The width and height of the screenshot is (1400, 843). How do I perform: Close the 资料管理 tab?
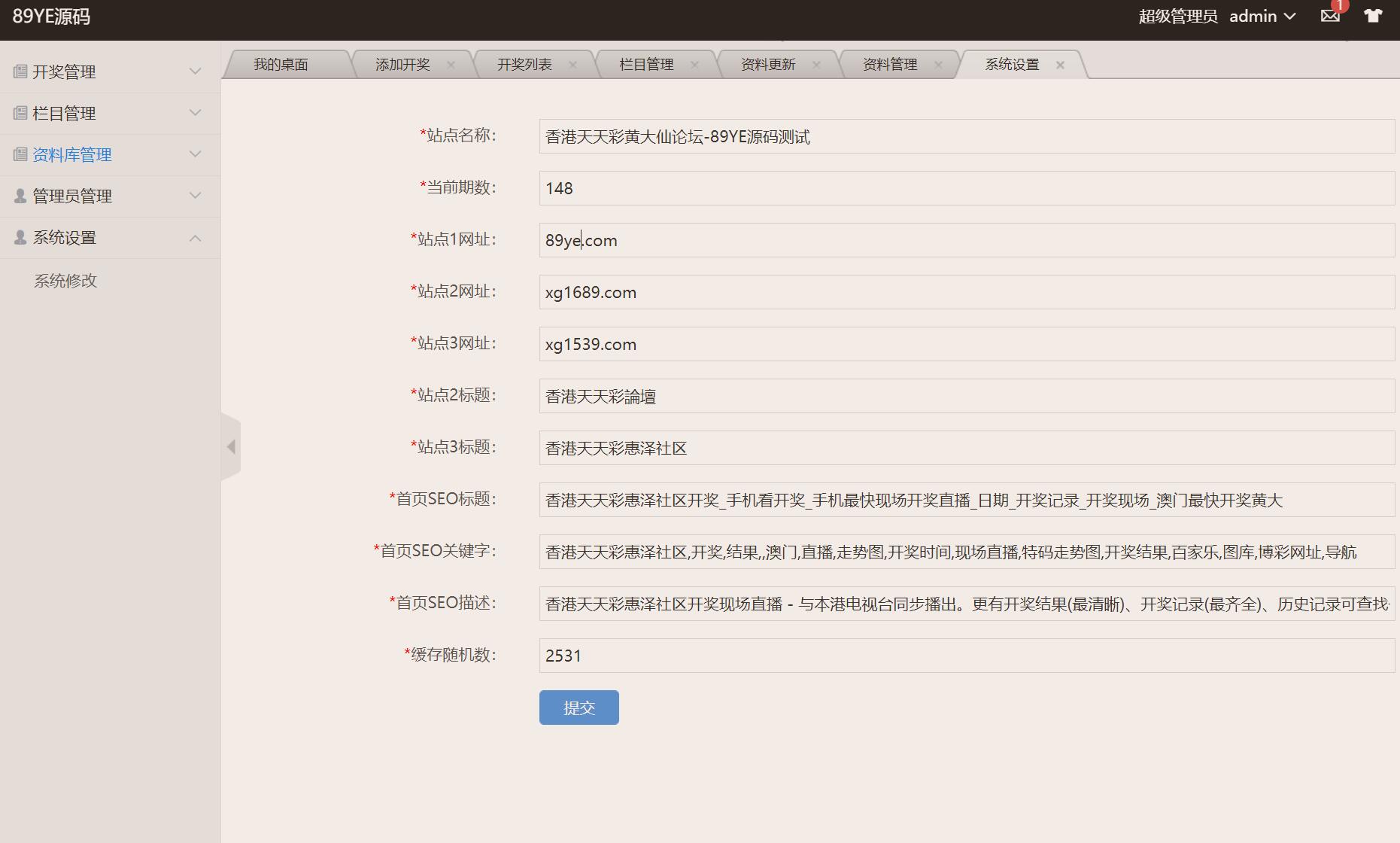pos(938,65)
